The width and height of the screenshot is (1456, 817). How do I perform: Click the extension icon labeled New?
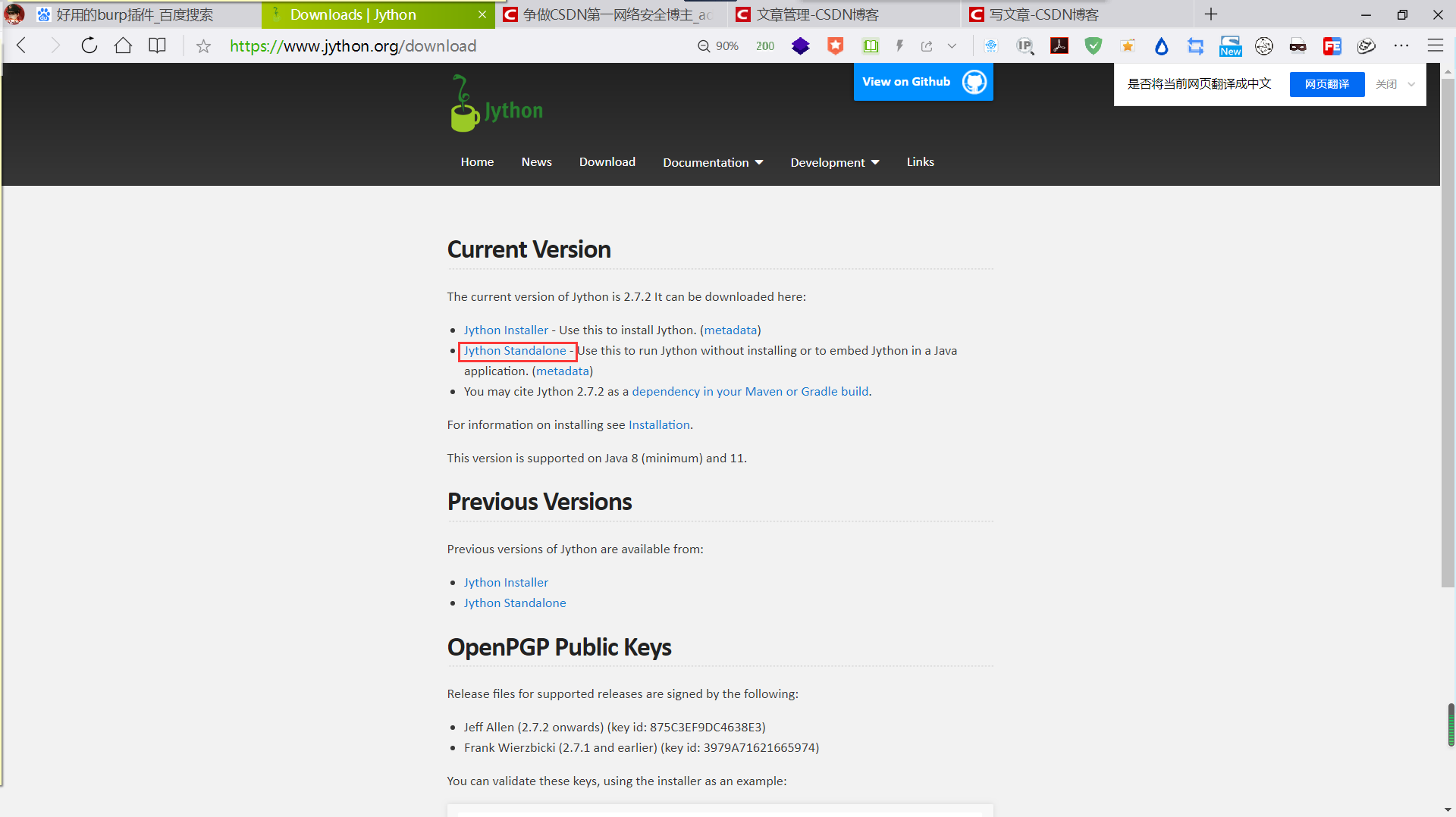point(1230,46)
